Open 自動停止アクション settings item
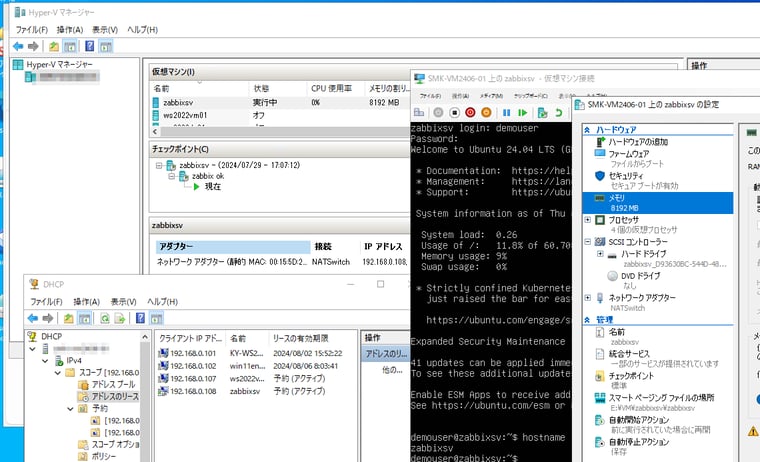Viewport: 760px width, 462px height. point(639,442)
